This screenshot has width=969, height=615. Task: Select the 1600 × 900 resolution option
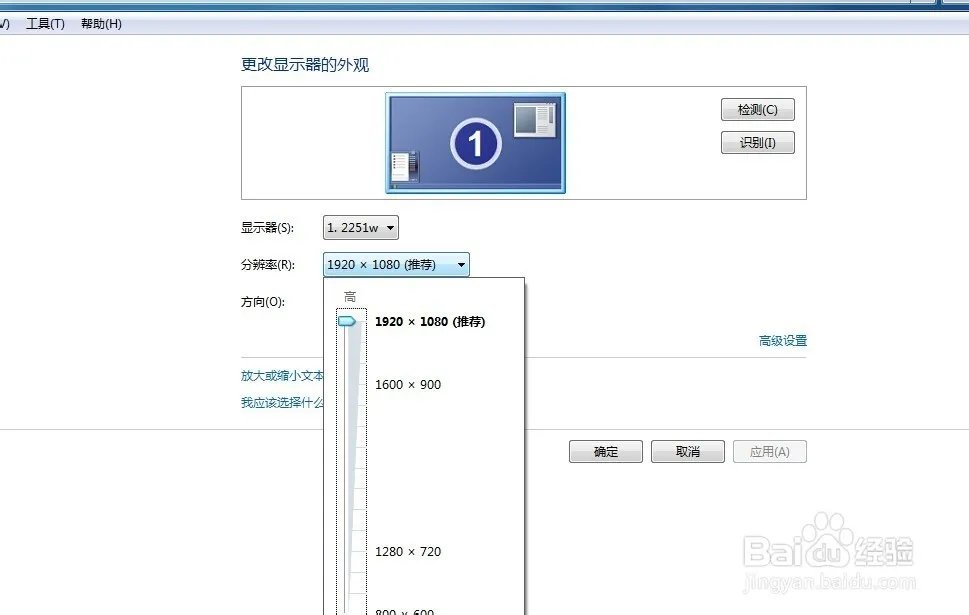[x=408, y=384]
